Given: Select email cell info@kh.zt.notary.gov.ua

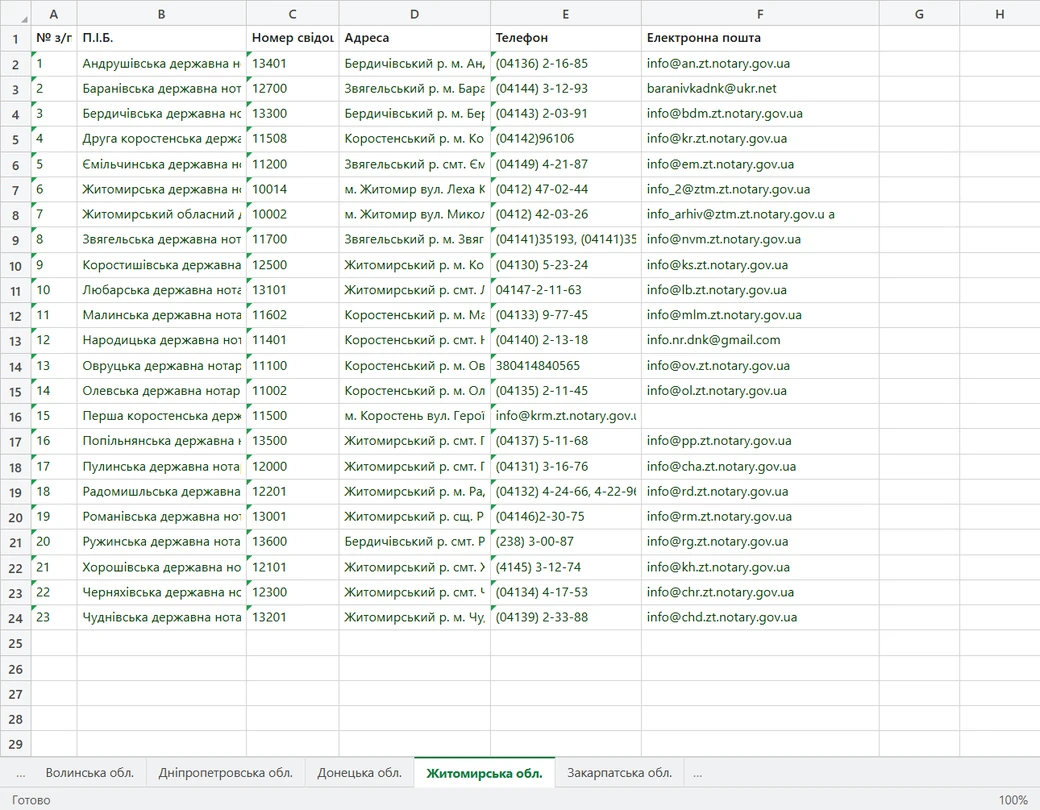Looking at the screenshot, I should click(x=760, y=567).
